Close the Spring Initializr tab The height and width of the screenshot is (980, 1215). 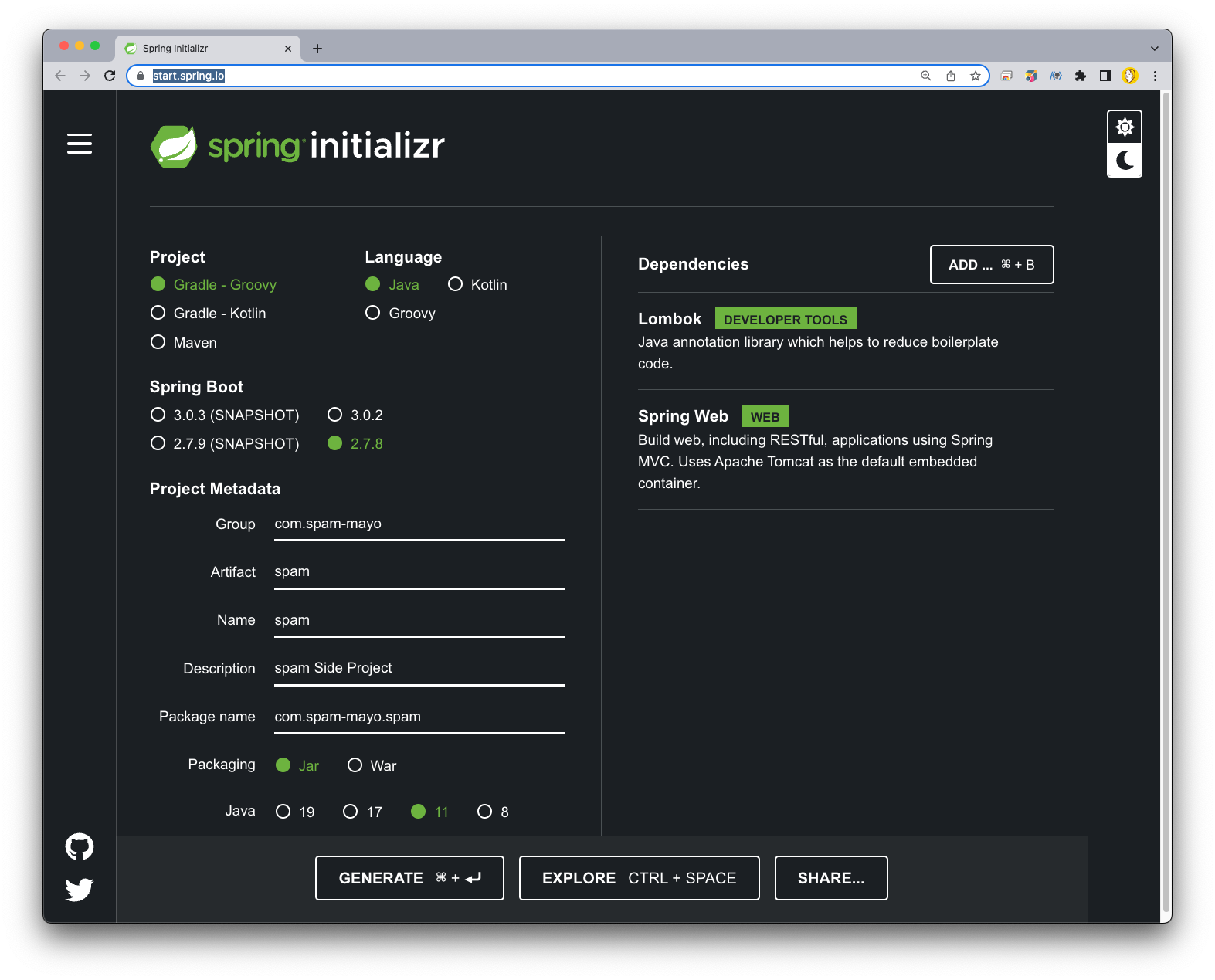click(x=288, y=49)
